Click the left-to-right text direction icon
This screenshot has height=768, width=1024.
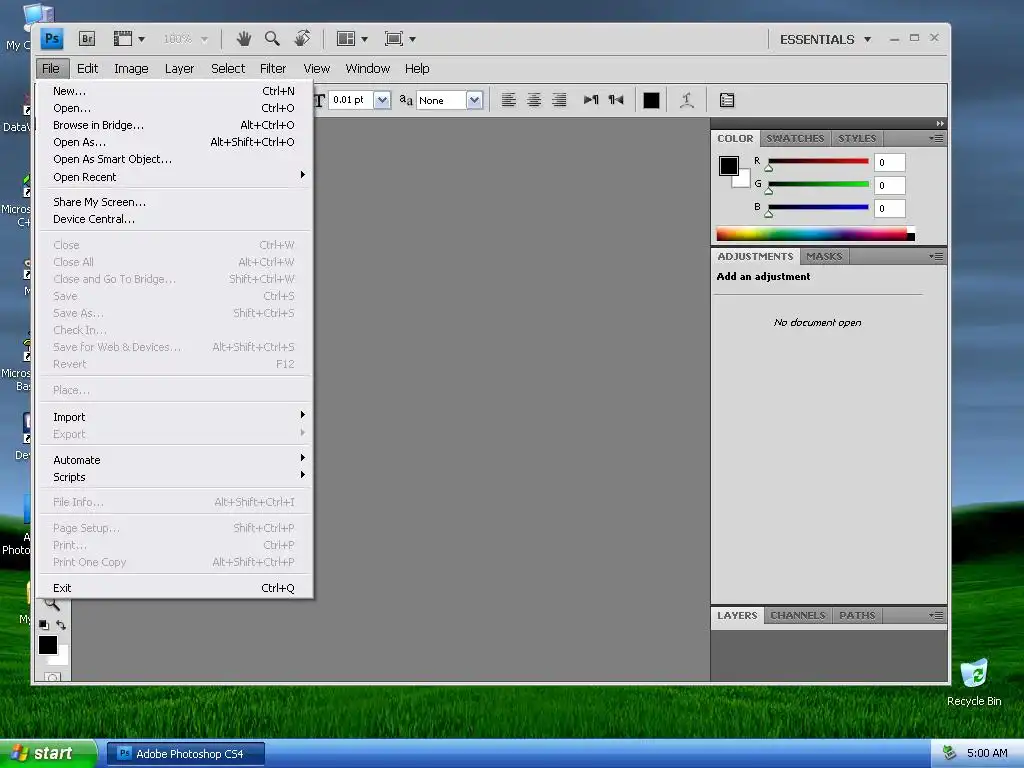tap(591, 100)
